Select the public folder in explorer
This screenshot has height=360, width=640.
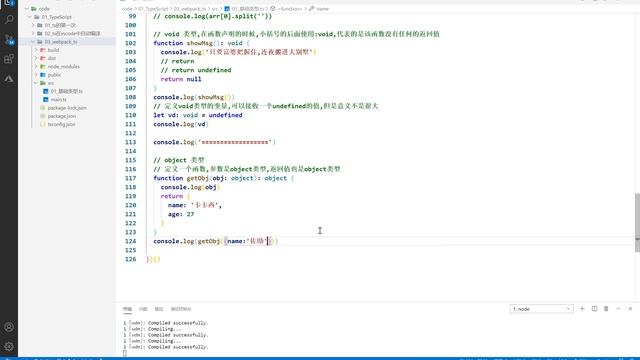point(54,75)
